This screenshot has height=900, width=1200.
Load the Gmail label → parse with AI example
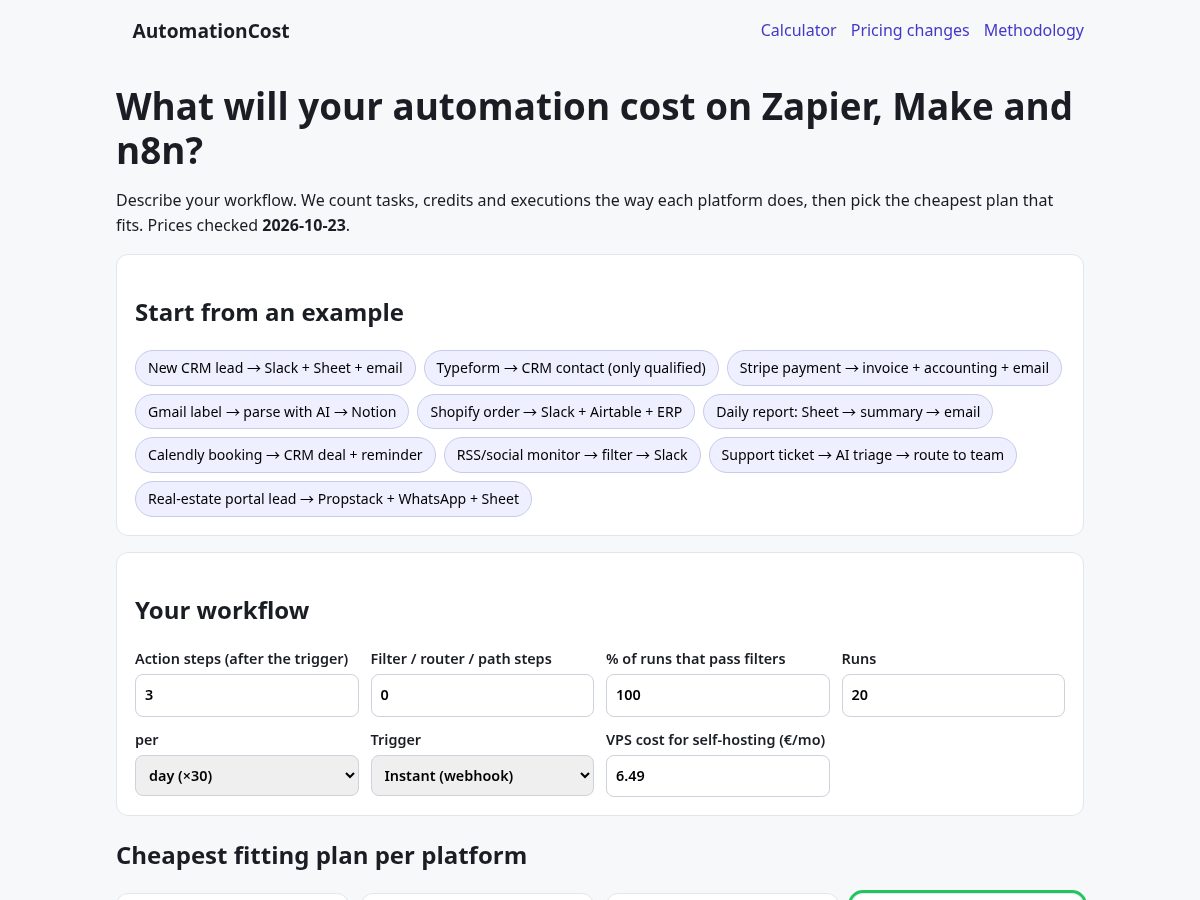tap(272, 412)
